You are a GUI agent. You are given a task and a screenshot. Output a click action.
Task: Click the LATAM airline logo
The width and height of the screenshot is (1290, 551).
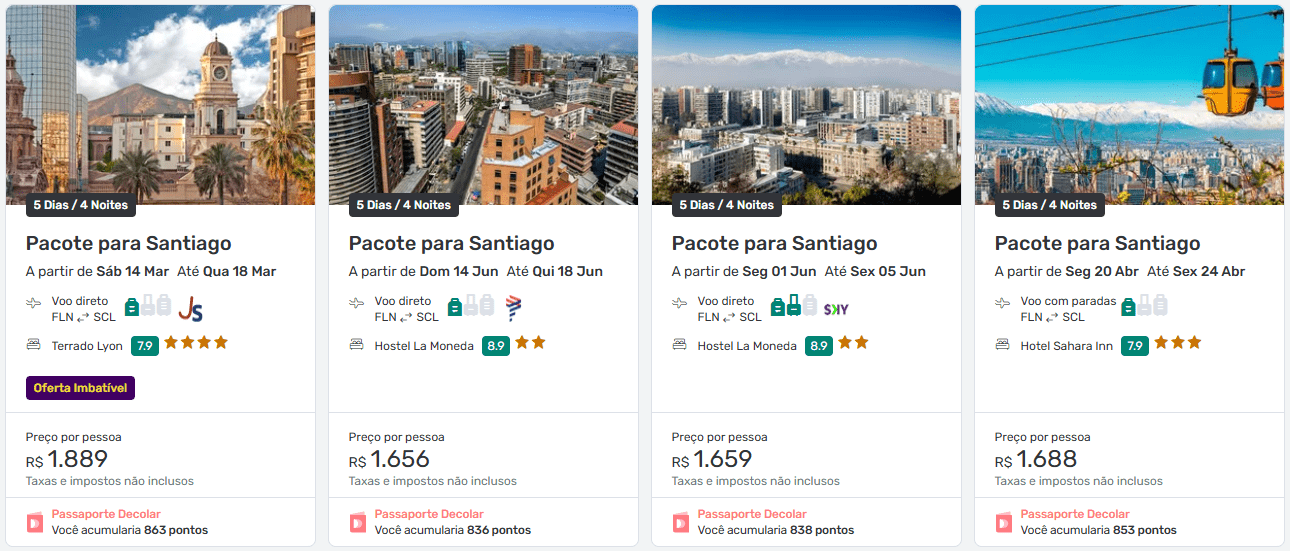coord(513,308)
